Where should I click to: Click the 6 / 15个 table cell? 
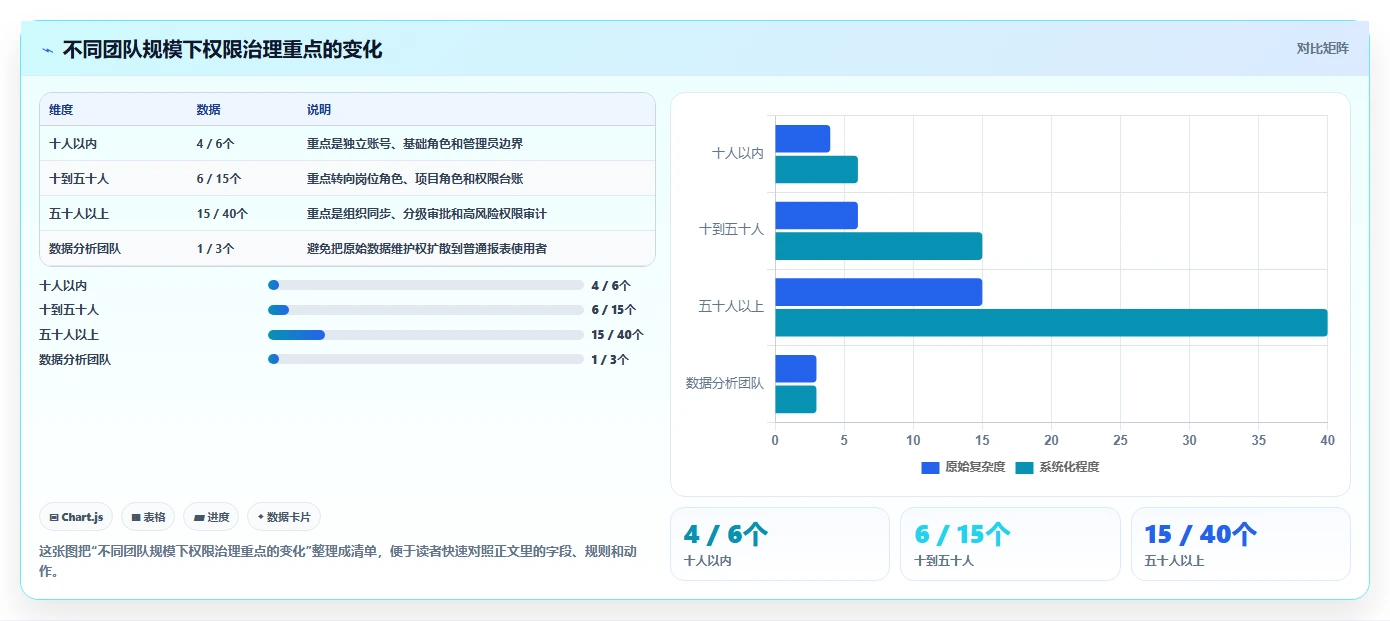[219, 179]
